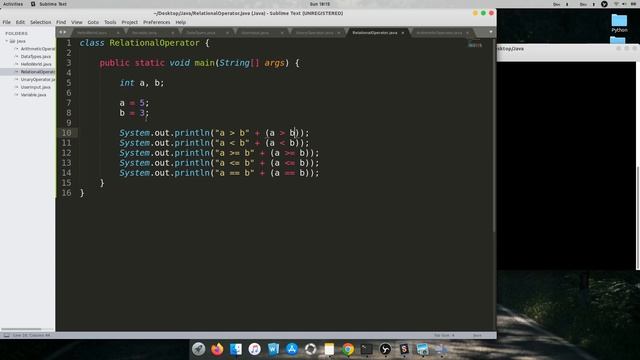Collapse the Java folder in sidebar
Screen dimensions: 640x360
[7, 41]
